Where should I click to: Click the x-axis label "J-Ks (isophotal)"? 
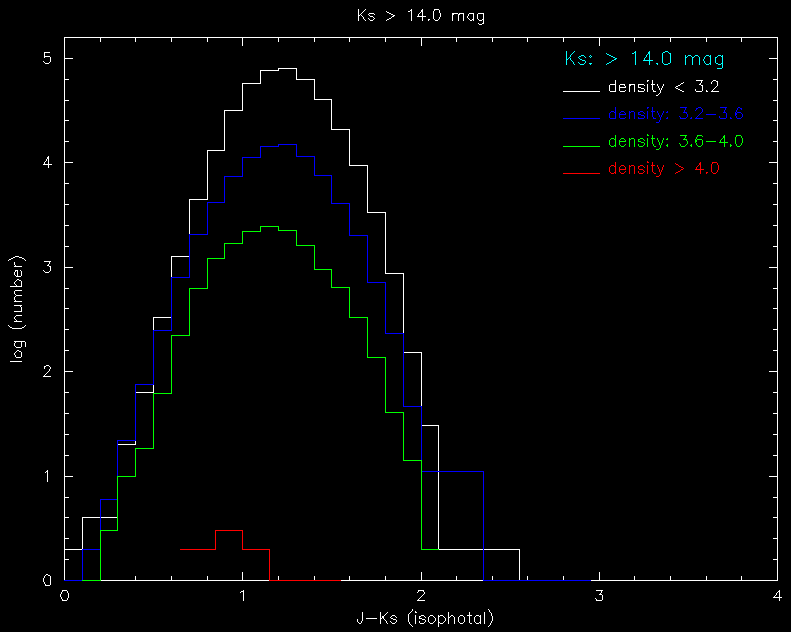tap(425, 618)
